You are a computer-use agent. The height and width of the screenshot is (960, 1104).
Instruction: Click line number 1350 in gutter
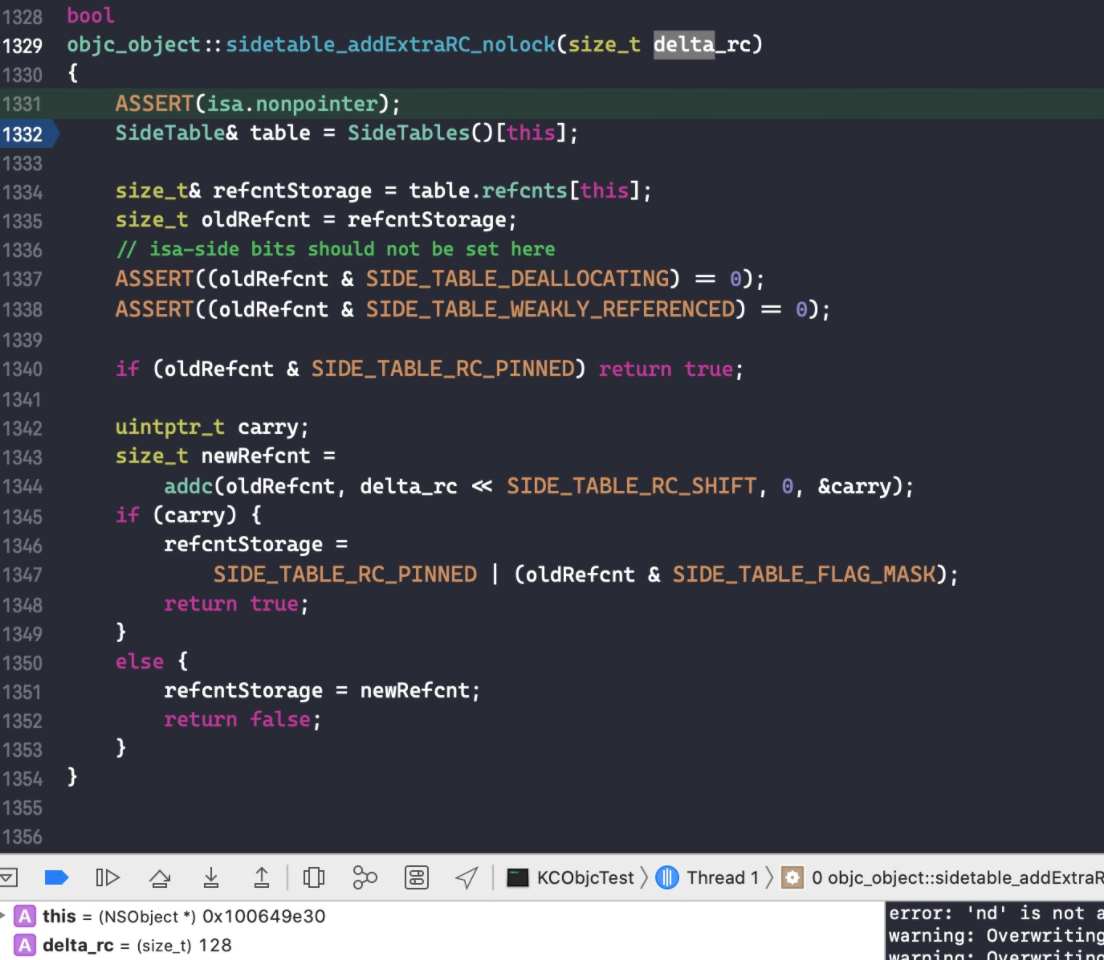point(23,663)
